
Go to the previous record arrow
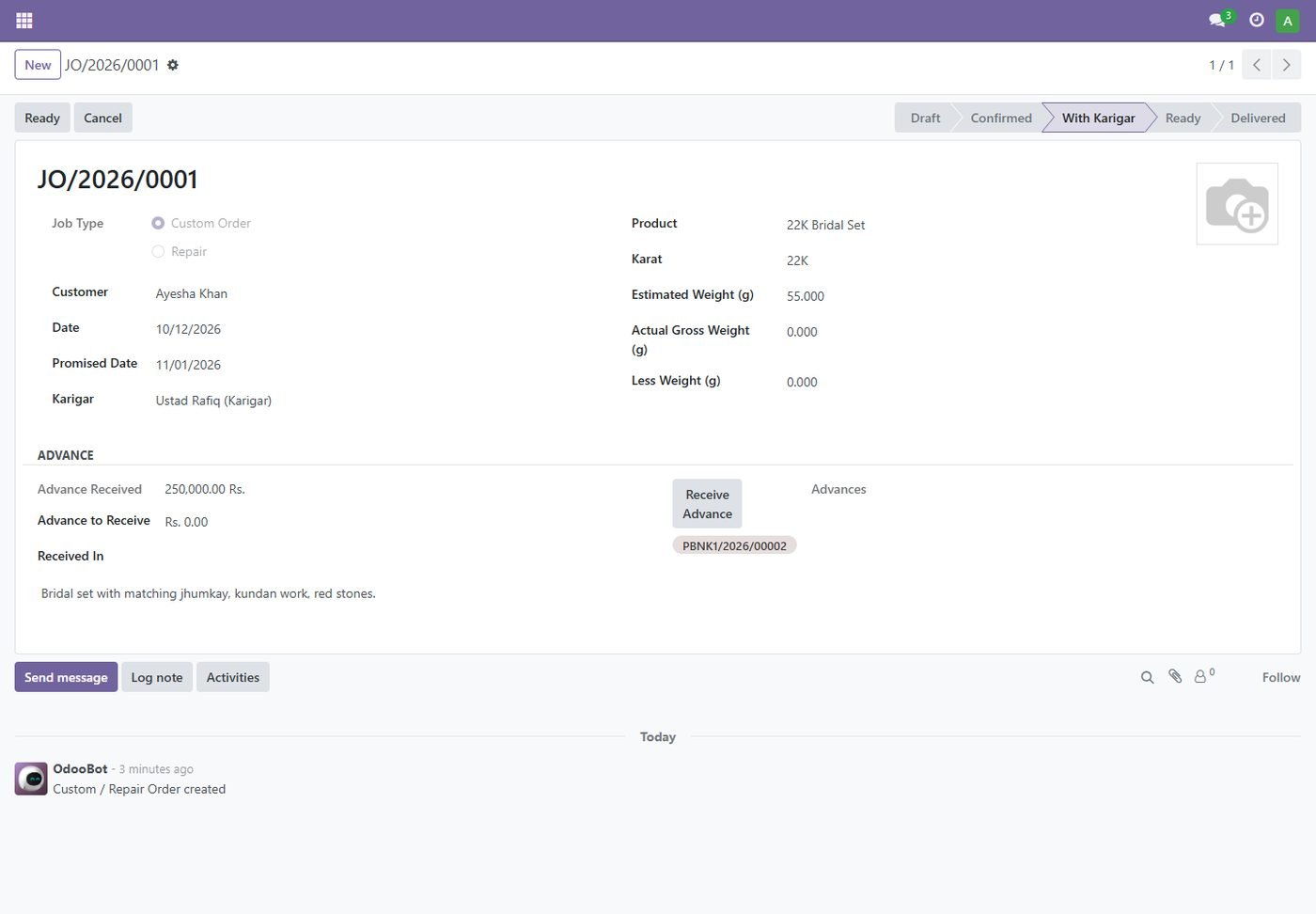(1257, 65)
